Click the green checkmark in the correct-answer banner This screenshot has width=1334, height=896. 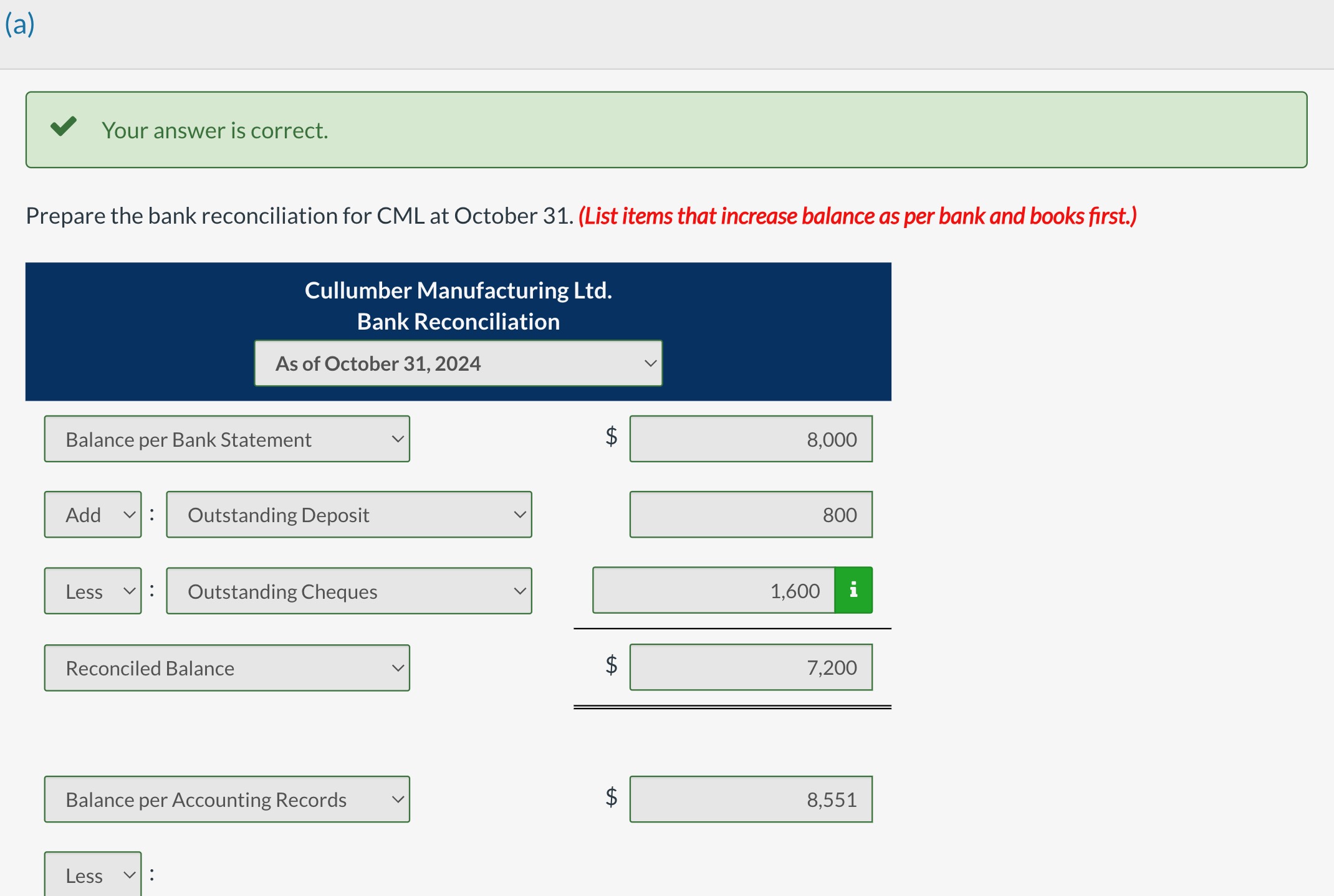tap(62, 128)
